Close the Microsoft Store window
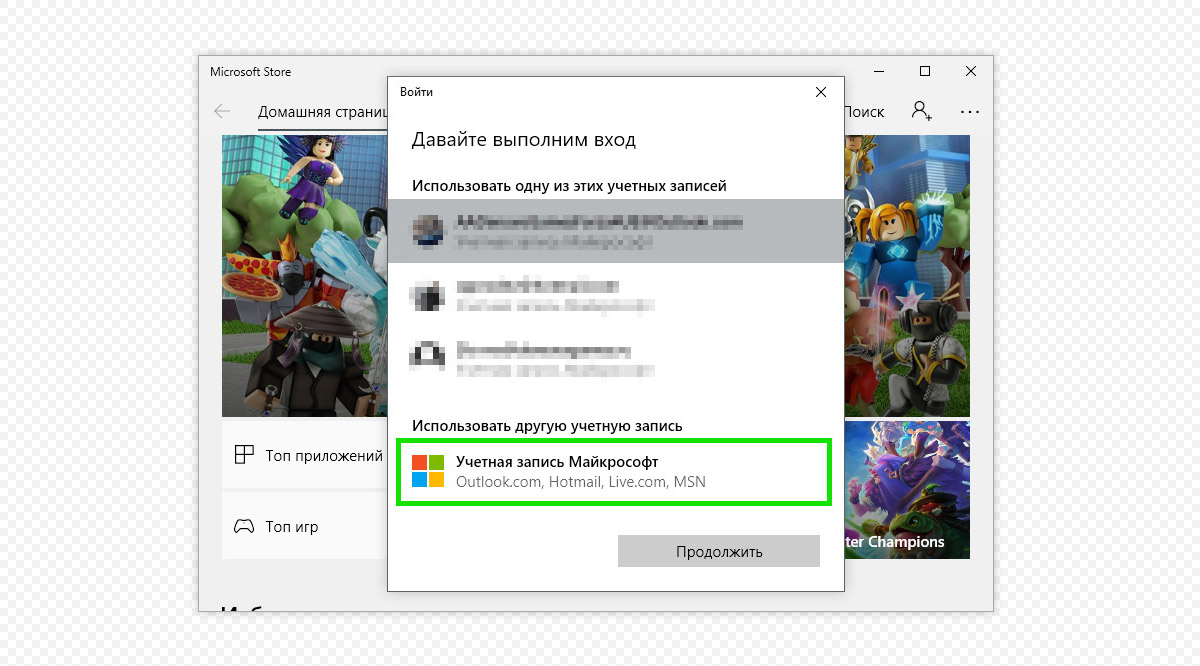The width and height of the screenshot is (1200, 666). pyautogui.click(x=971, y=72)
